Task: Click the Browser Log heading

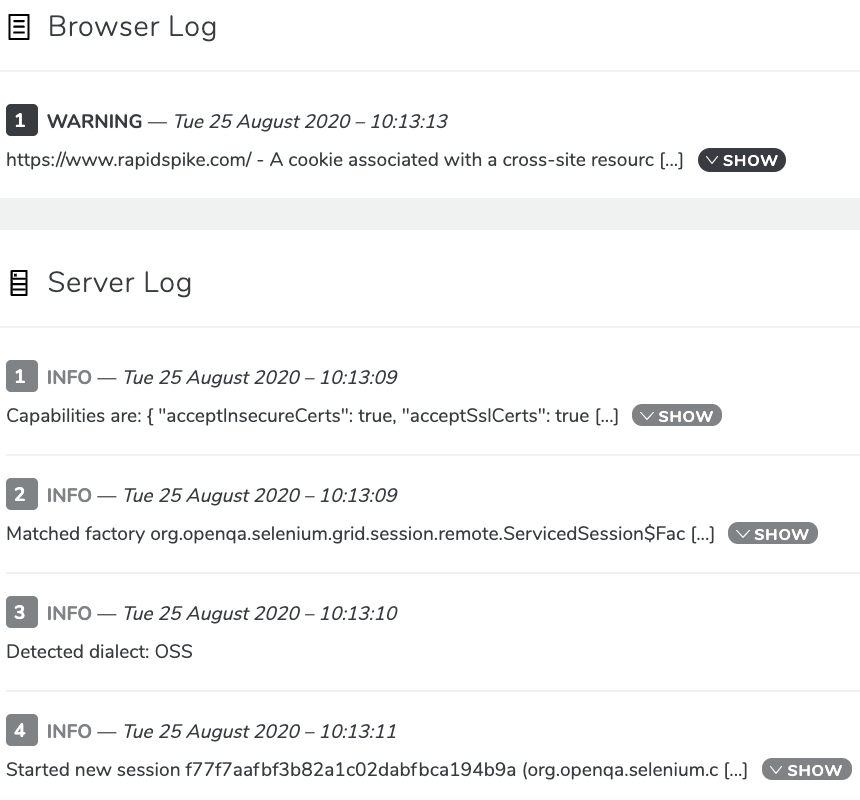Action: [x=132, y=27]
